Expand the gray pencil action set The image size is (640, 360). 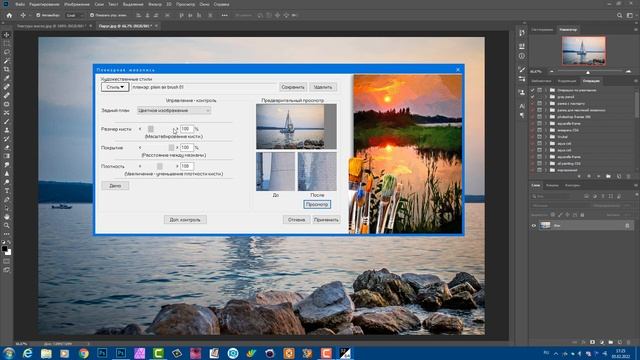pos(546,97)
